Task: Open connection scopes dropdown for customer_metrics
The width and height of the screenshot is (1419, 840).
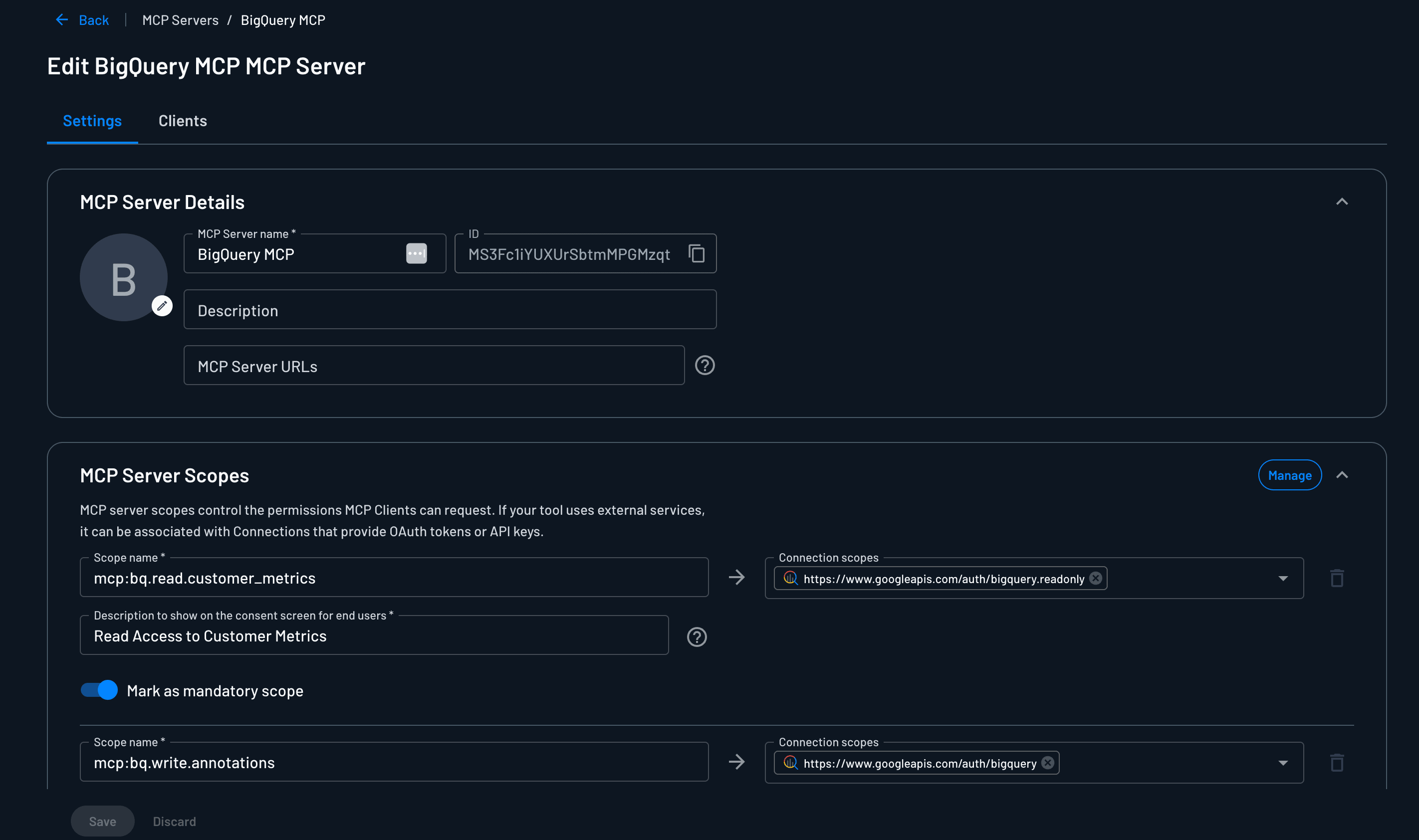Action: (x=1283, y=579)
